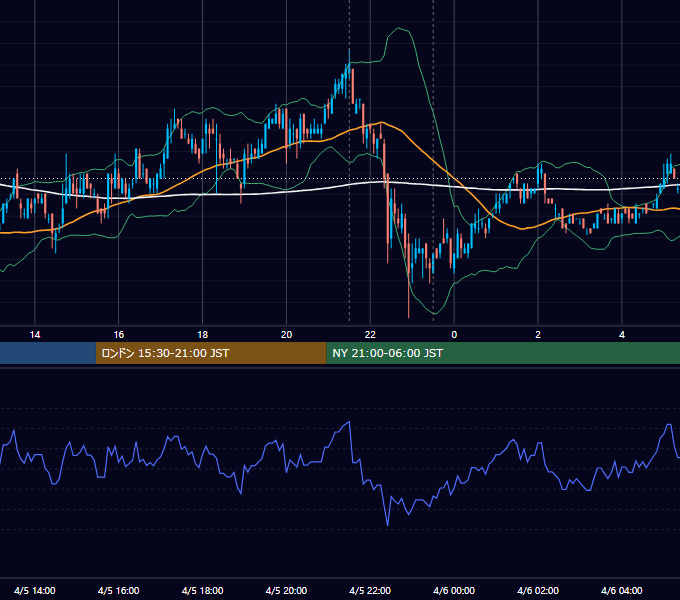680x600 pixels.
Task: Click the upper Bollinger band peak after 22:00
Action: [x=399, y=29]
